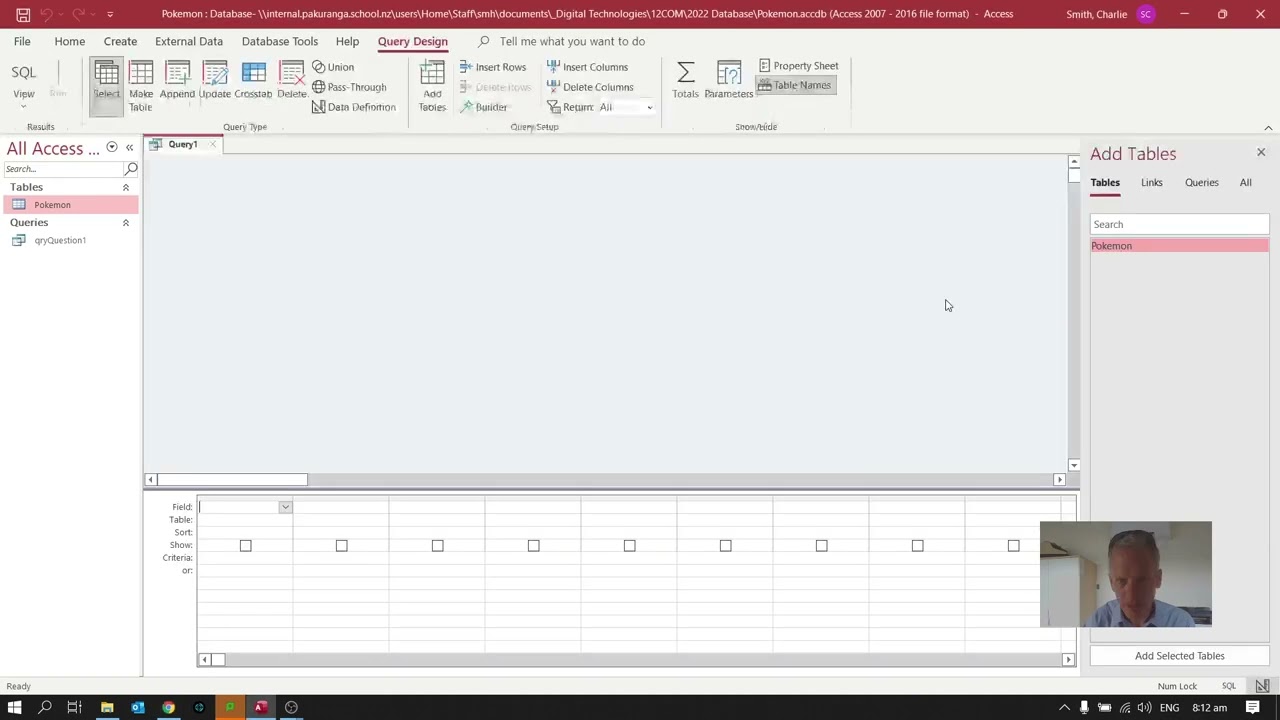Choose the Select query type
This screenshot has height=720, width=1280.
pos(106,87)
